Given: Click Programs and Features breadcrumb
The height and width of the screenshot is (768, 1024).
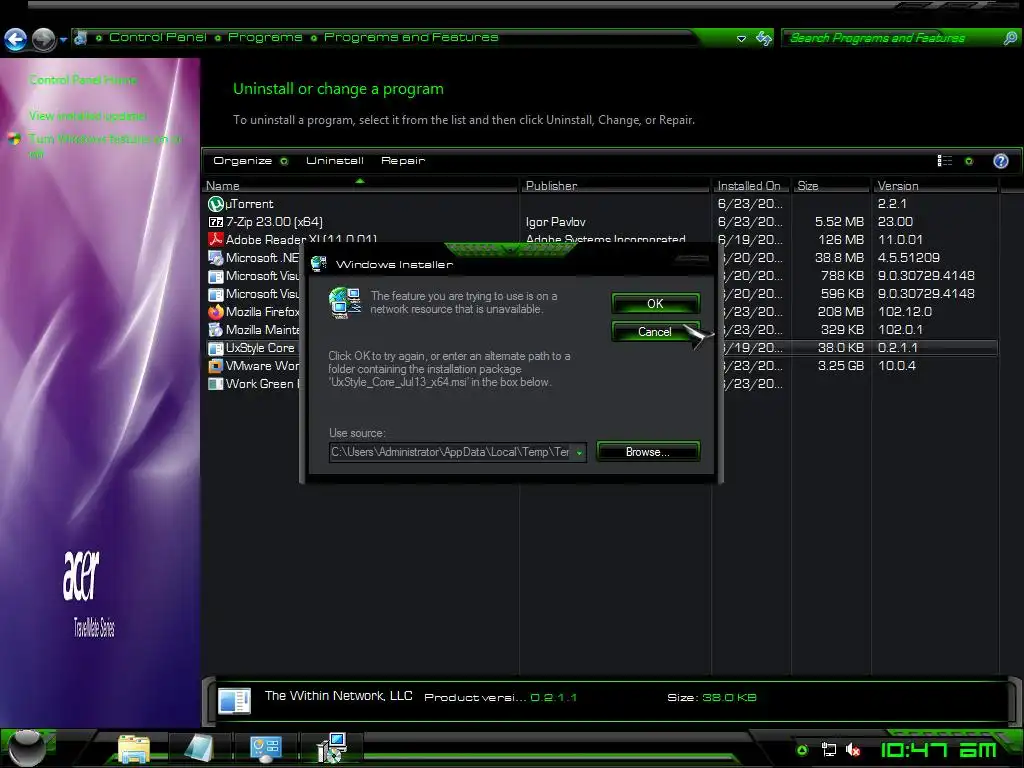Looking at the screenshot, I should (x=411, y=37).
